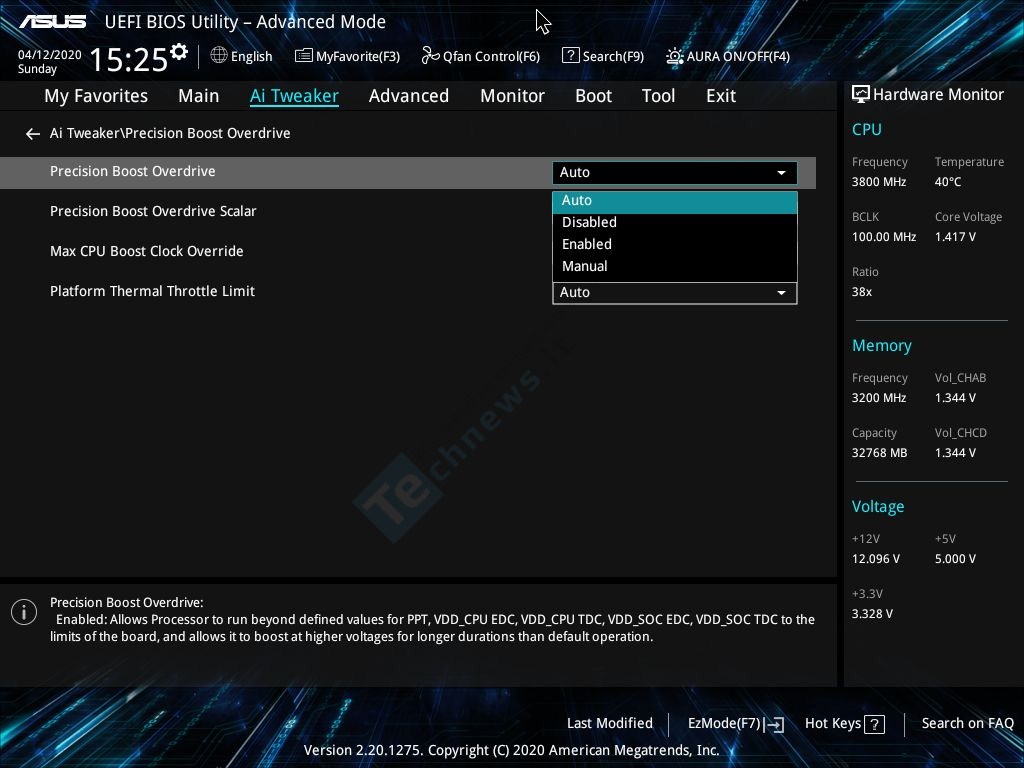
Task: Click Core Voltage value 1.417 V
Action: click(955, 237)
